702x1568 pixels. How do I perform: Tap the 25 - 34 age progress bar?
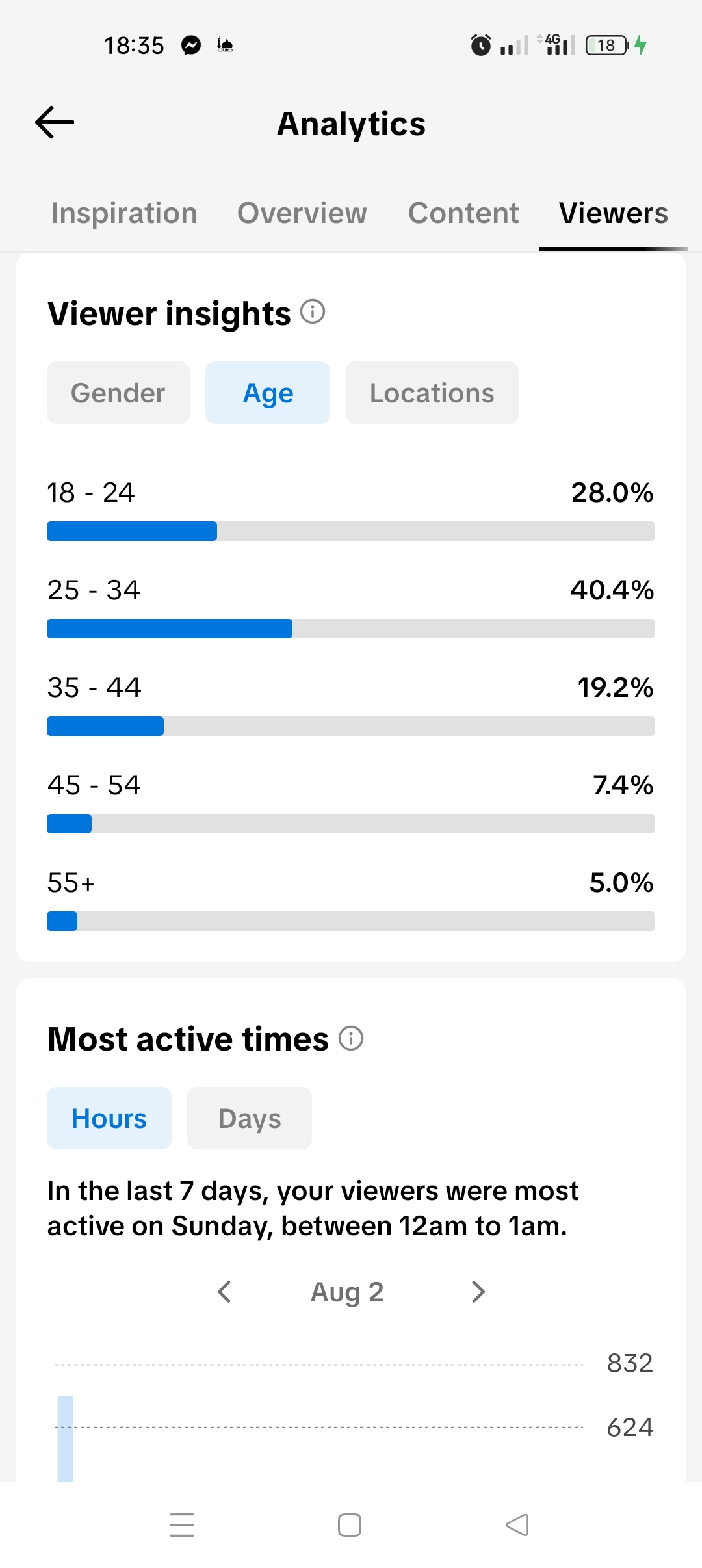351,629
